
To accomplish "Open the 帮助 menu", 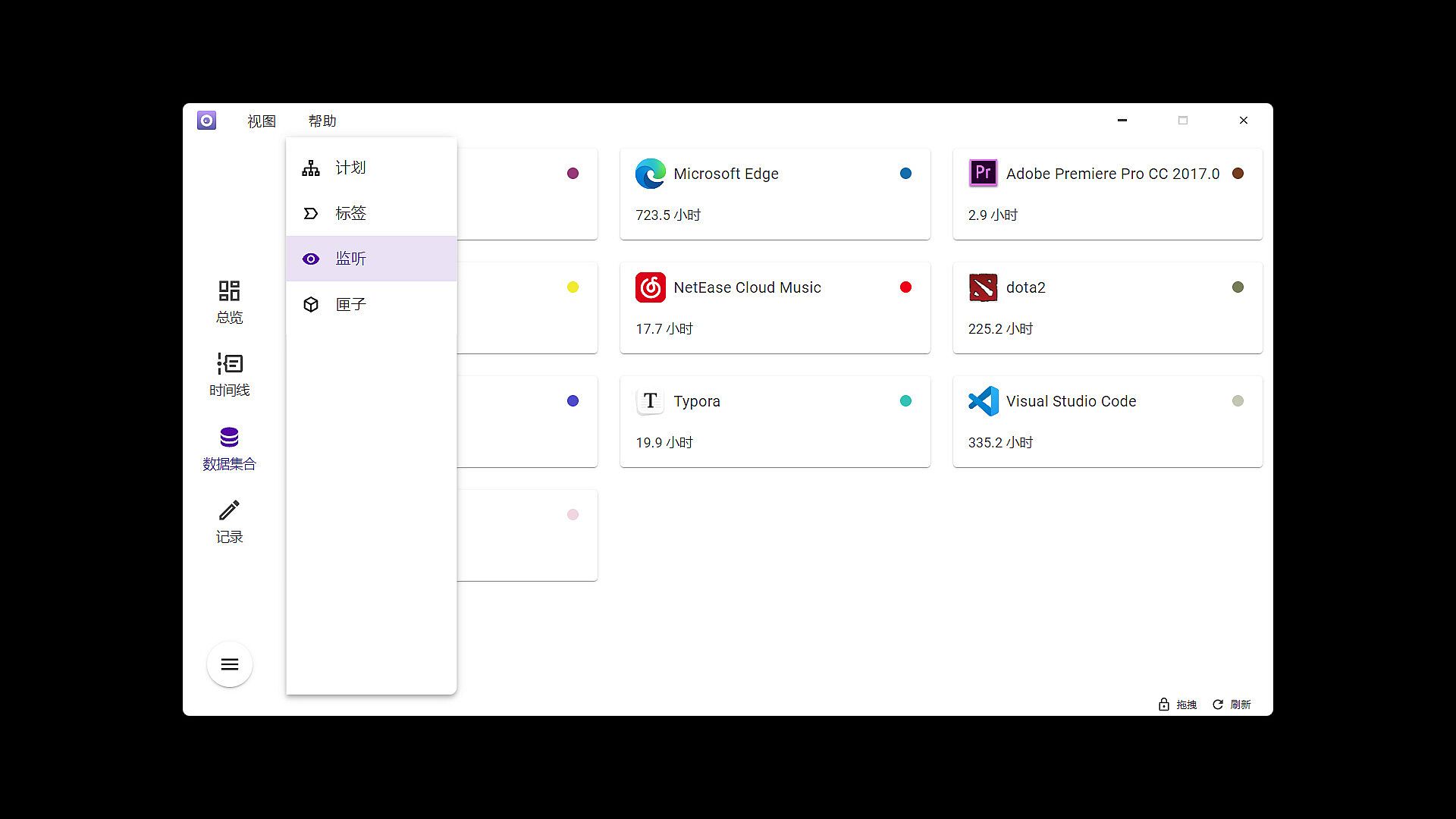I will tap(322, 121).
